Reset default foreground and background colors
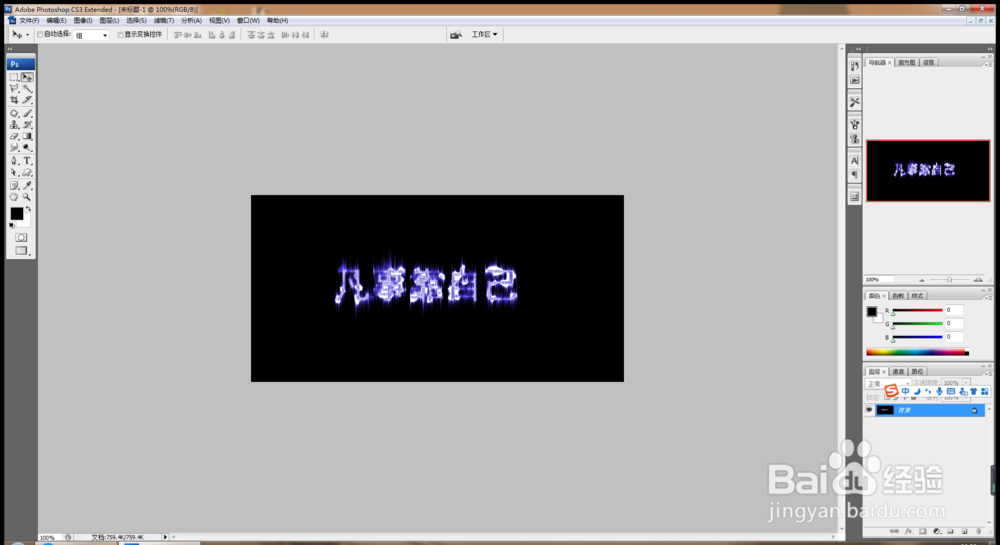1000x545 pixels. point(11,226)
